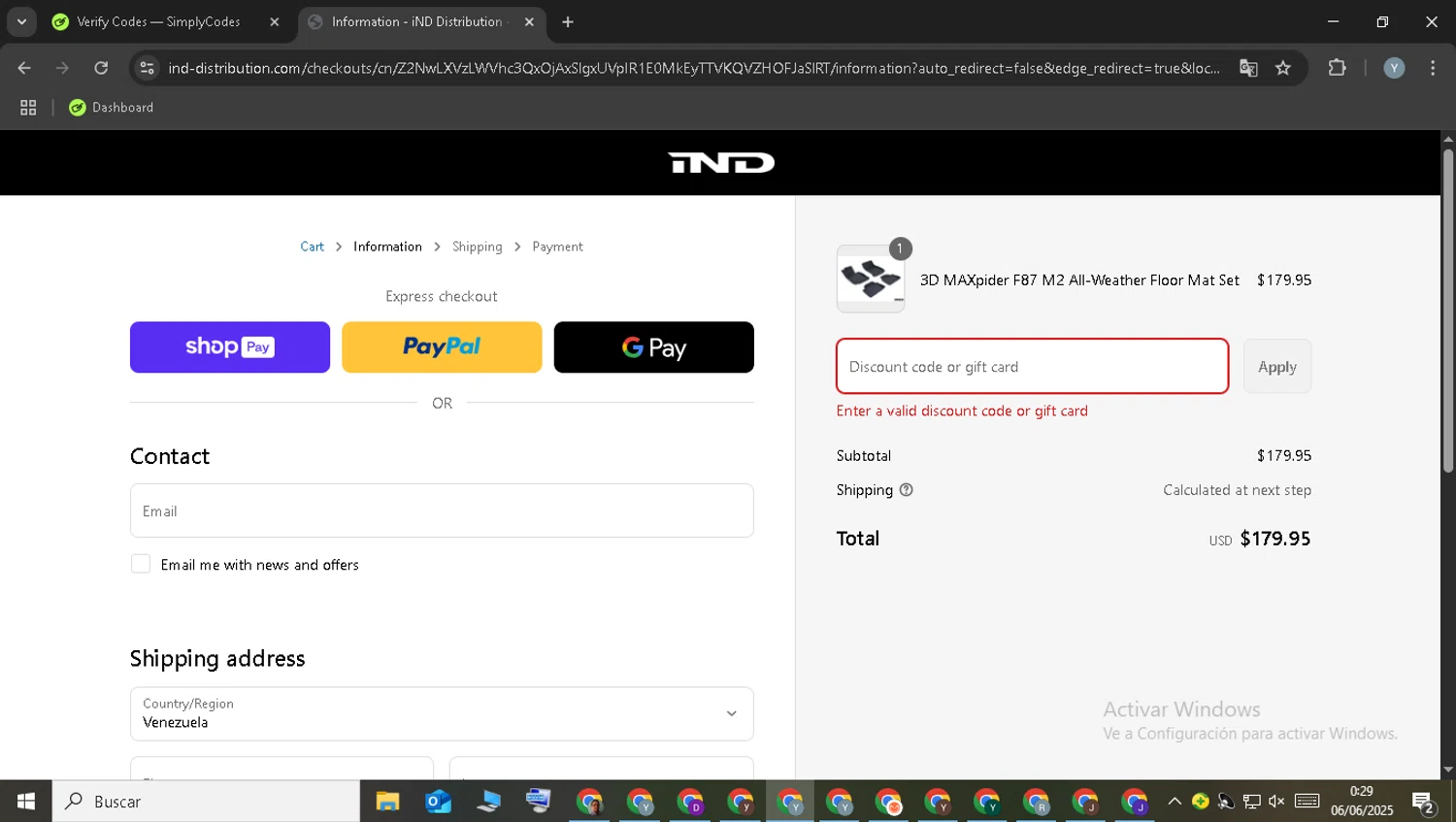Open the Windows Start menu
The height and width of the screenshot is (822, 1456).
click(x=26, y=802)
